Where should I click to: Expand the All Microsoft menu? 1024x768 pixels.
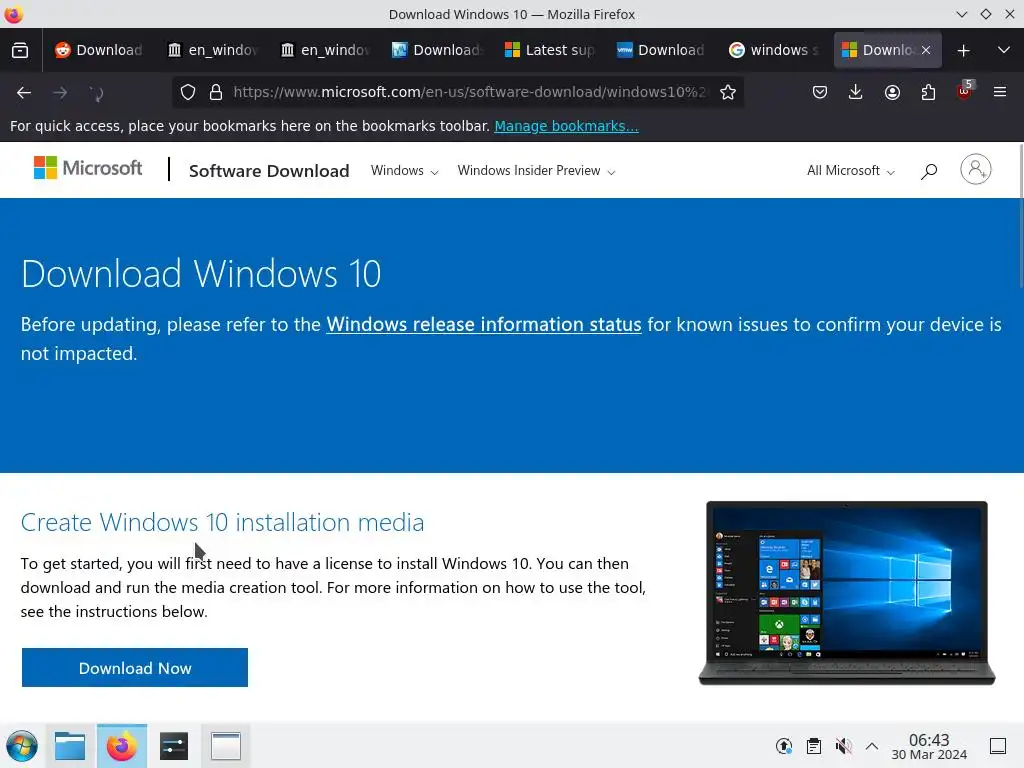coord(851,171)
